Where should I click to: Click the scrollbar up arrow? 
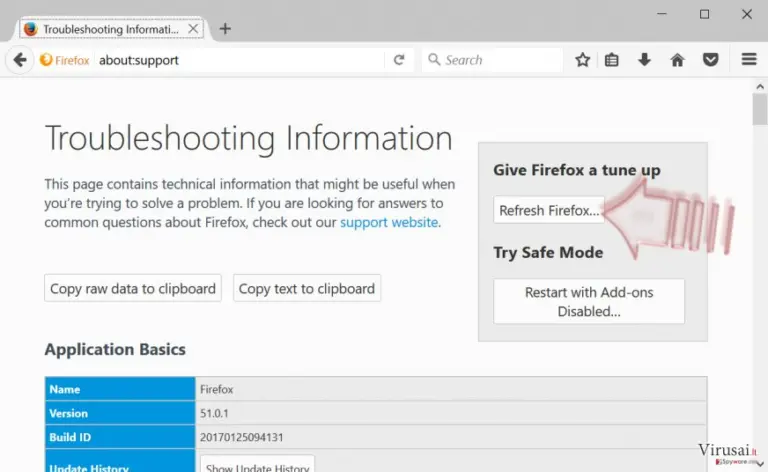pyautogui.click(x=760, y=87)
